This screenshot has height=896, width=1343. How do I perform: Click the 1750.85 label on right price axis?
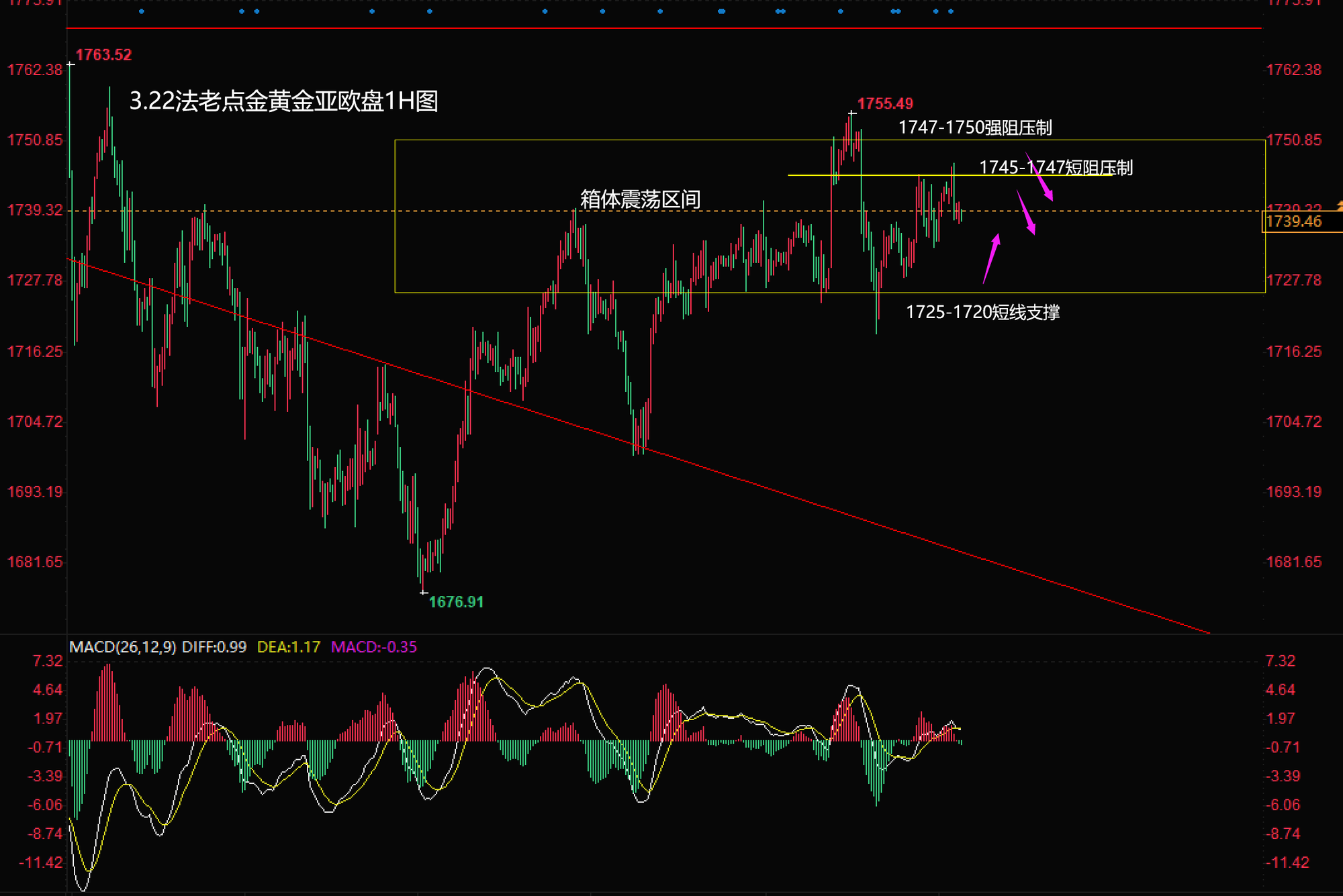1293,140
